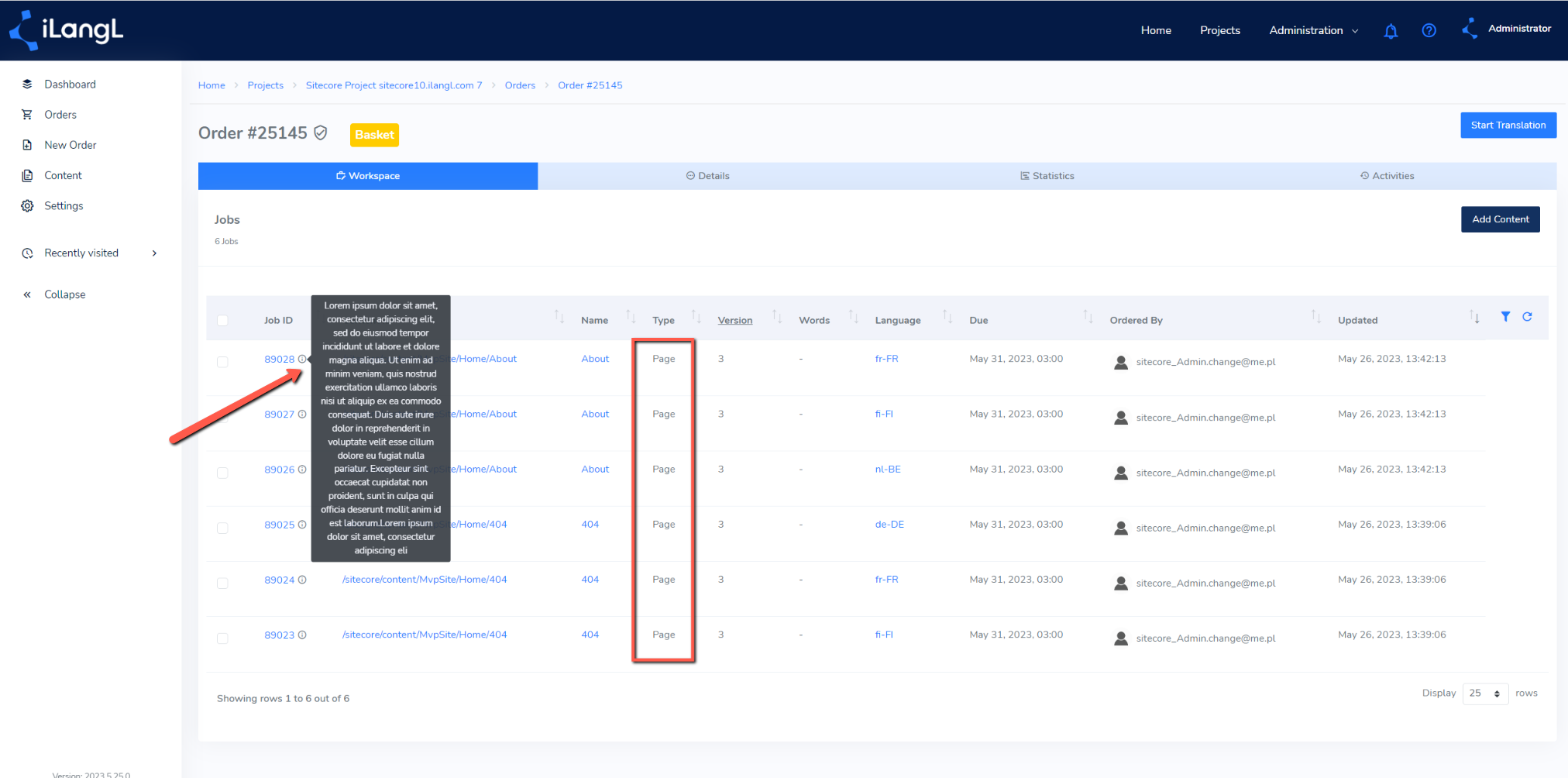Image resolution: width=1568 pixels, height=778 pixels.
Task: Sort by the Updated column arrows
Action: tap(1474, 316)
